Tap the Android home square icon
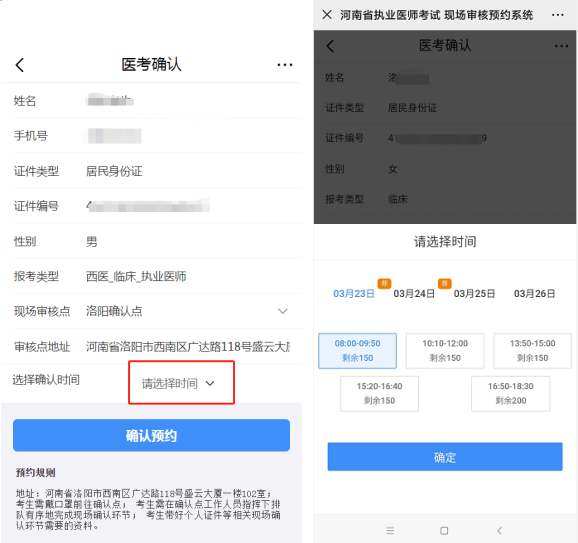This screenshot has height=543, width=578. pyautogui.click(x=444, y=530)
